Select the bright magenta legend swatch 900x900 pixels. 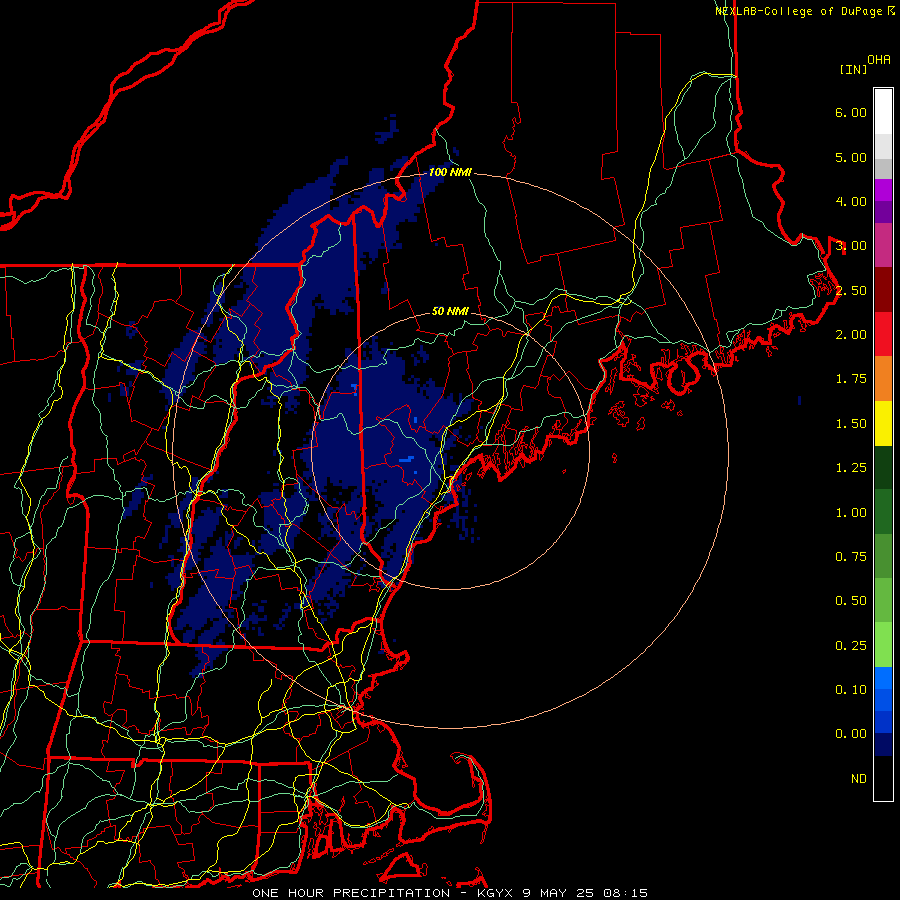883,190
